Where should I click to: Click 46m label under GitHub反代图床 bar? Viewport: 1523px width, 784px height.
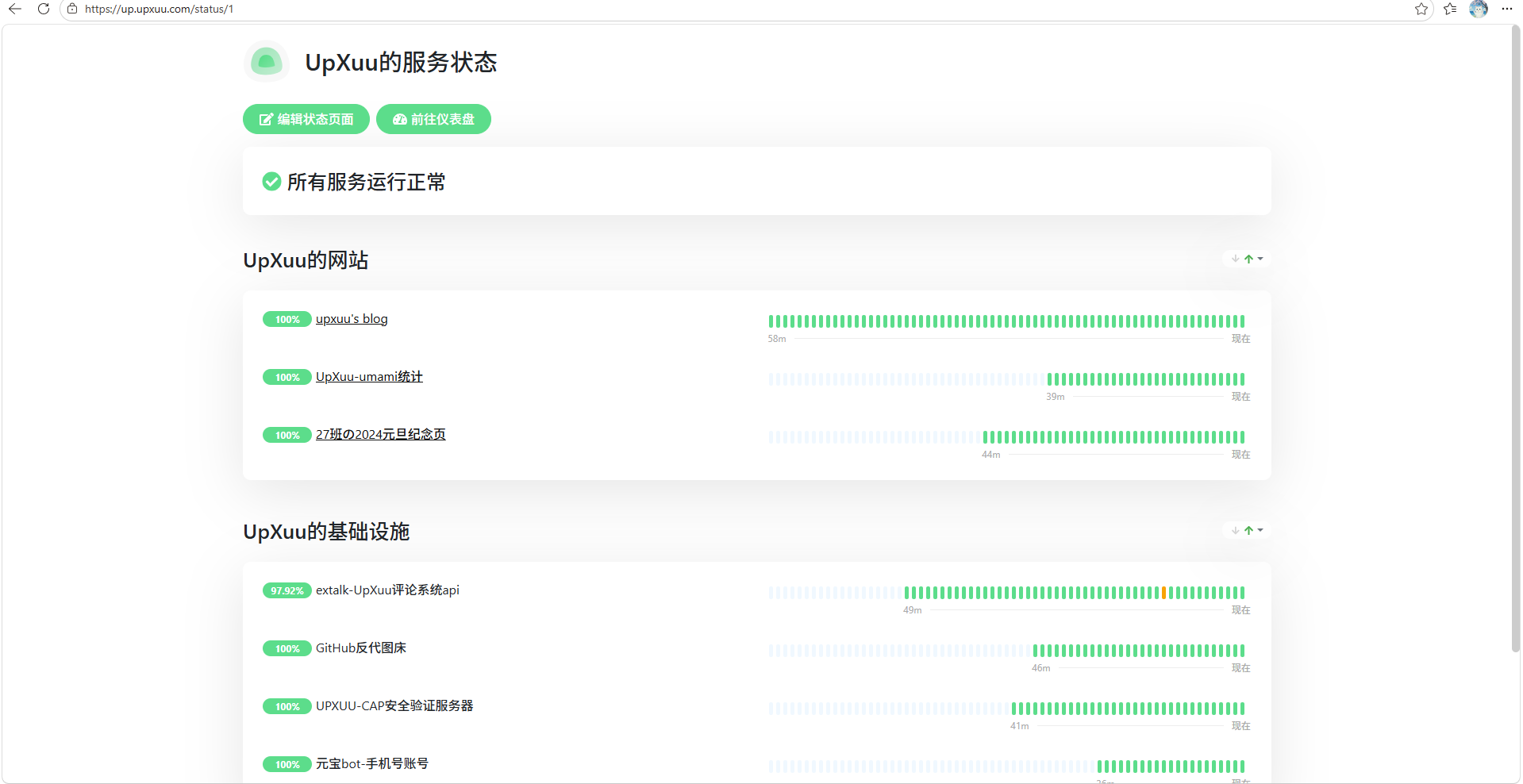coord(1041,668)
